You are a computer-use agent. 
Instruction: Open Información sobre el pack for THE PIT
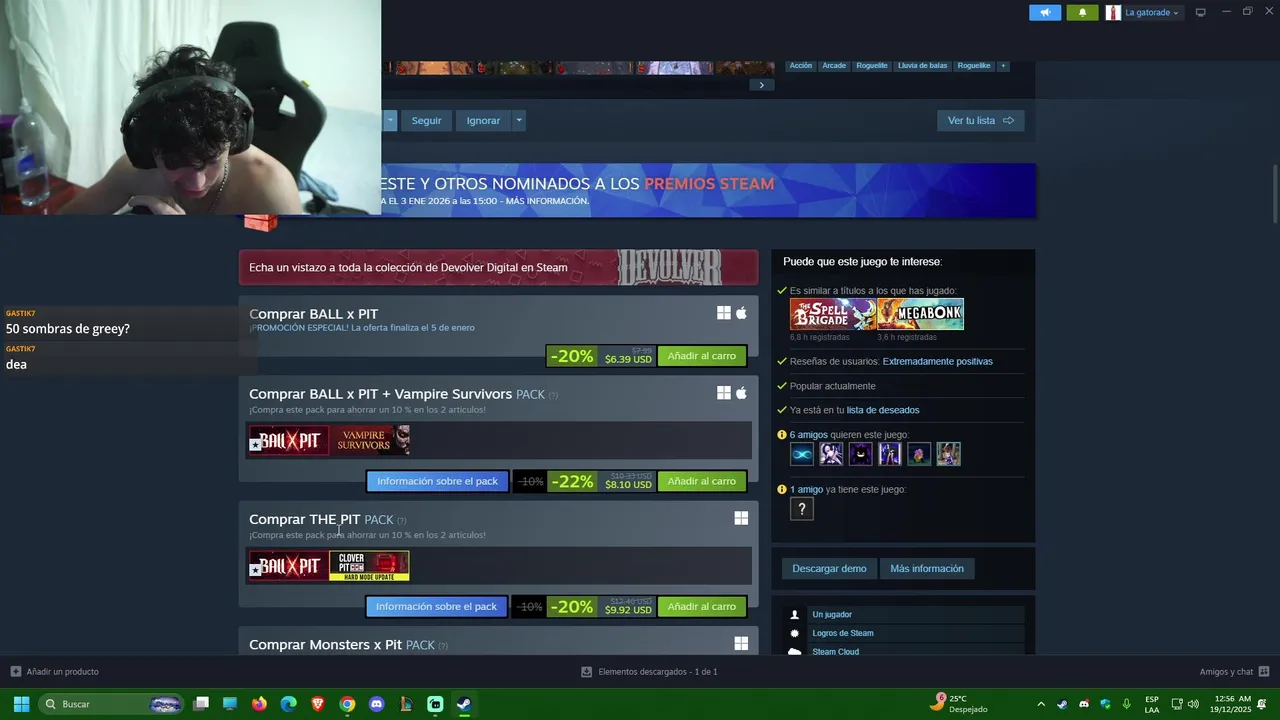[x=436, y=606]
